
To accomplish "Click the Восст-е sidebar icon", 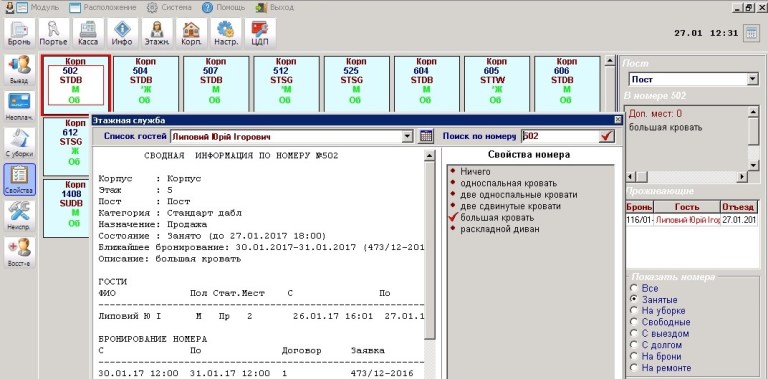I will point(20,252).
